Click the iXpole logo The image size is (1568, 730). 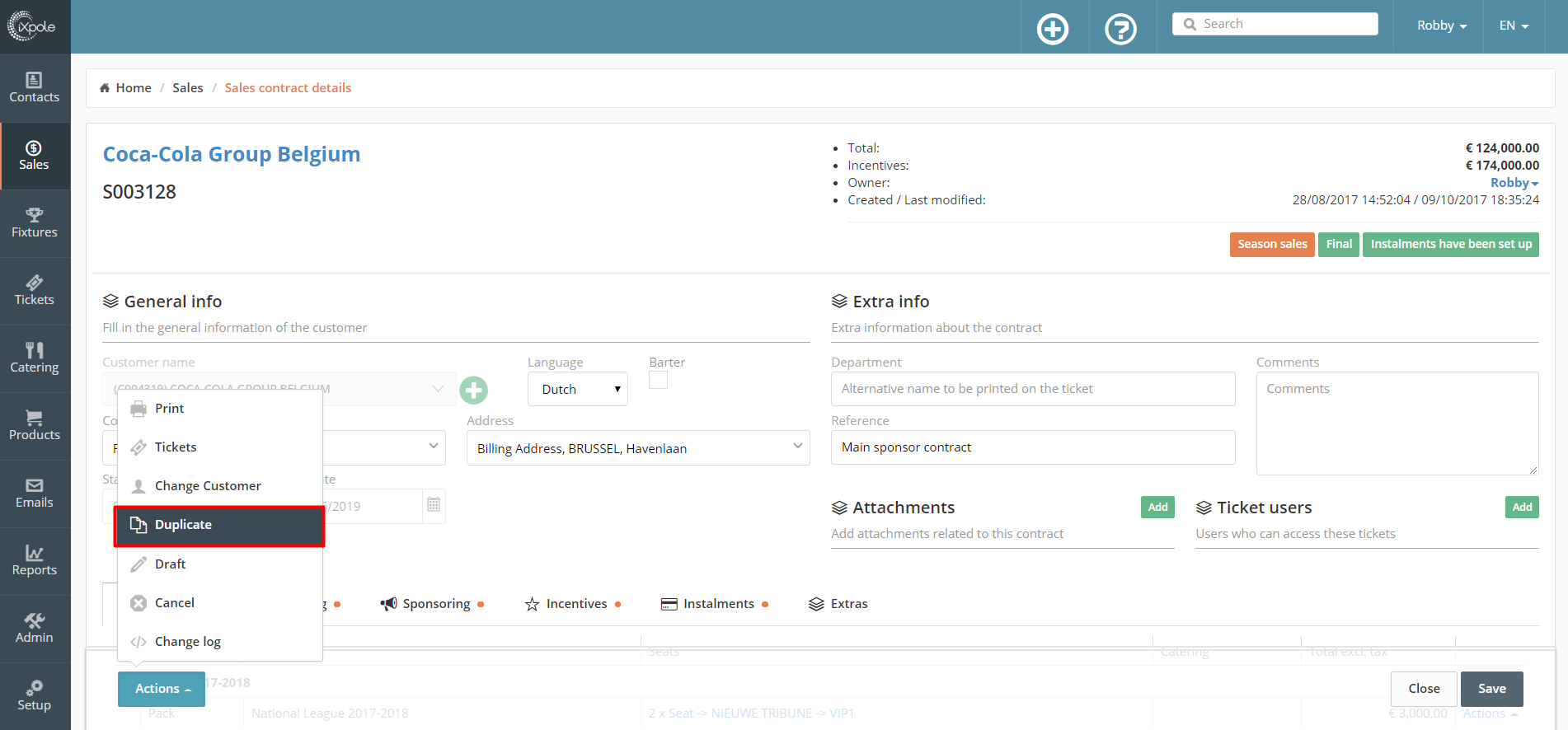(32, 26)
